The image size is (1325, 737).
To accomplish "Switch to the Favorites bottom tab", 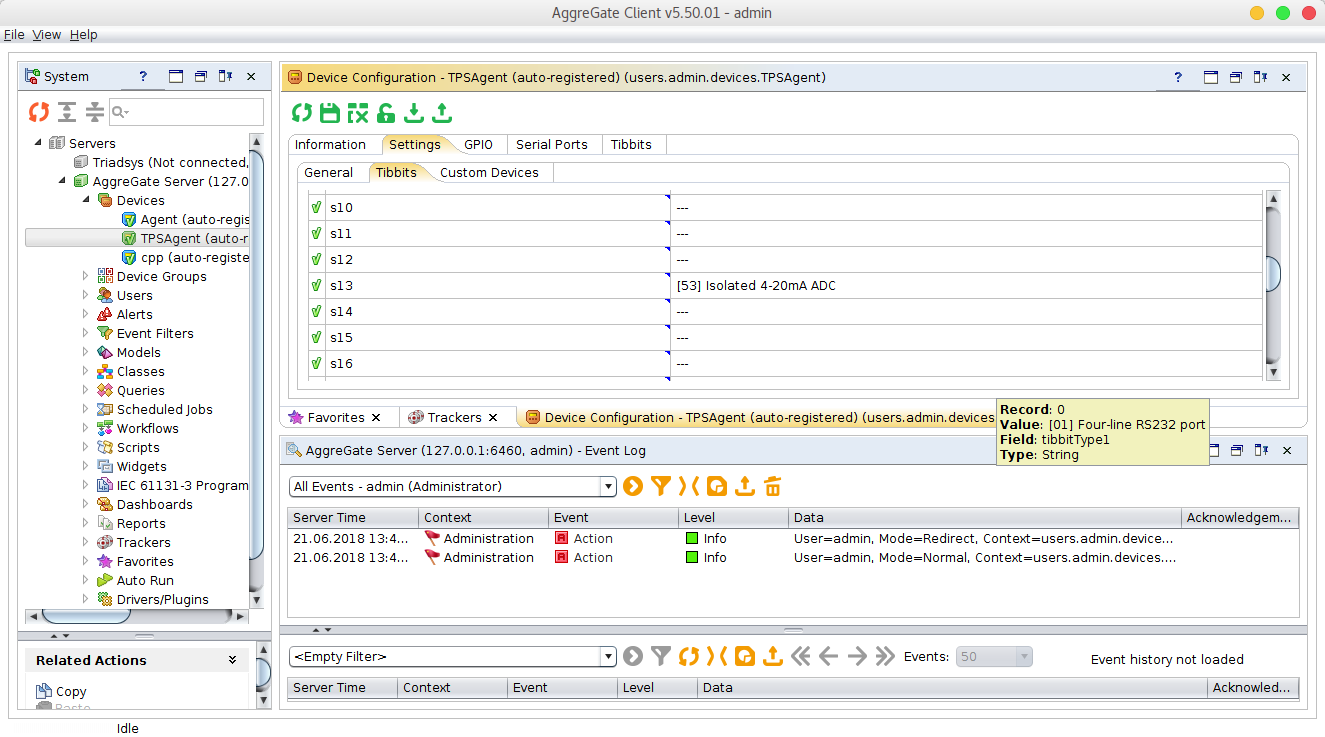I will tap(336, 417).
